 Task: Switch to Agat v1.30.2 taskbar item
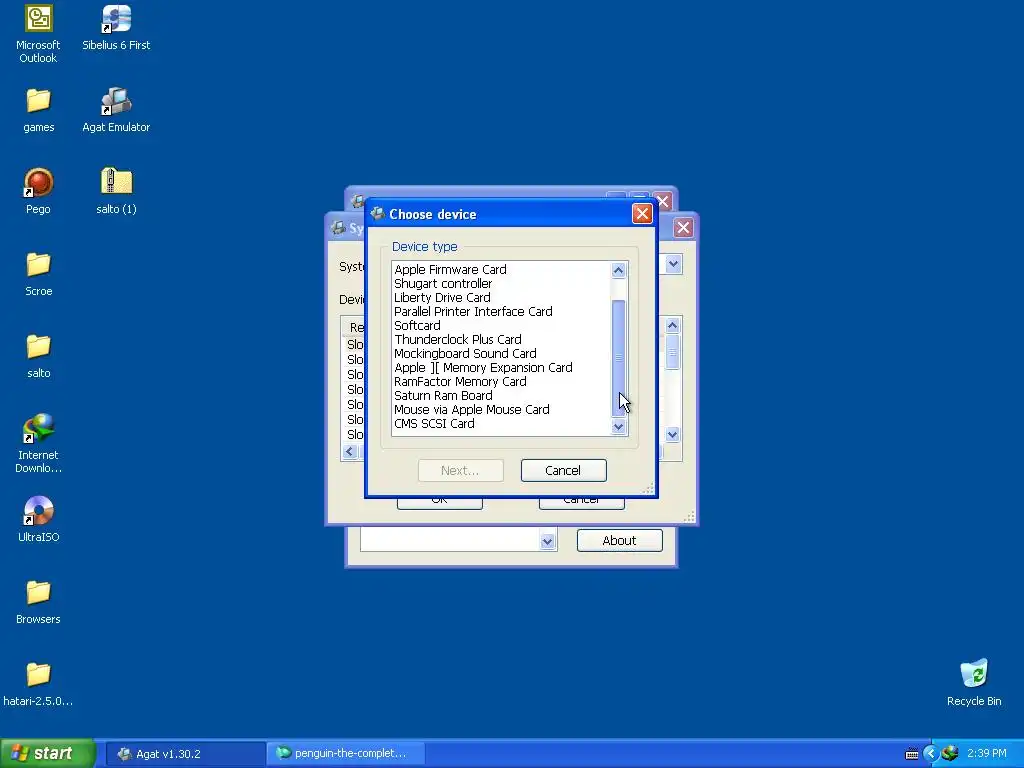pos(185,754)
